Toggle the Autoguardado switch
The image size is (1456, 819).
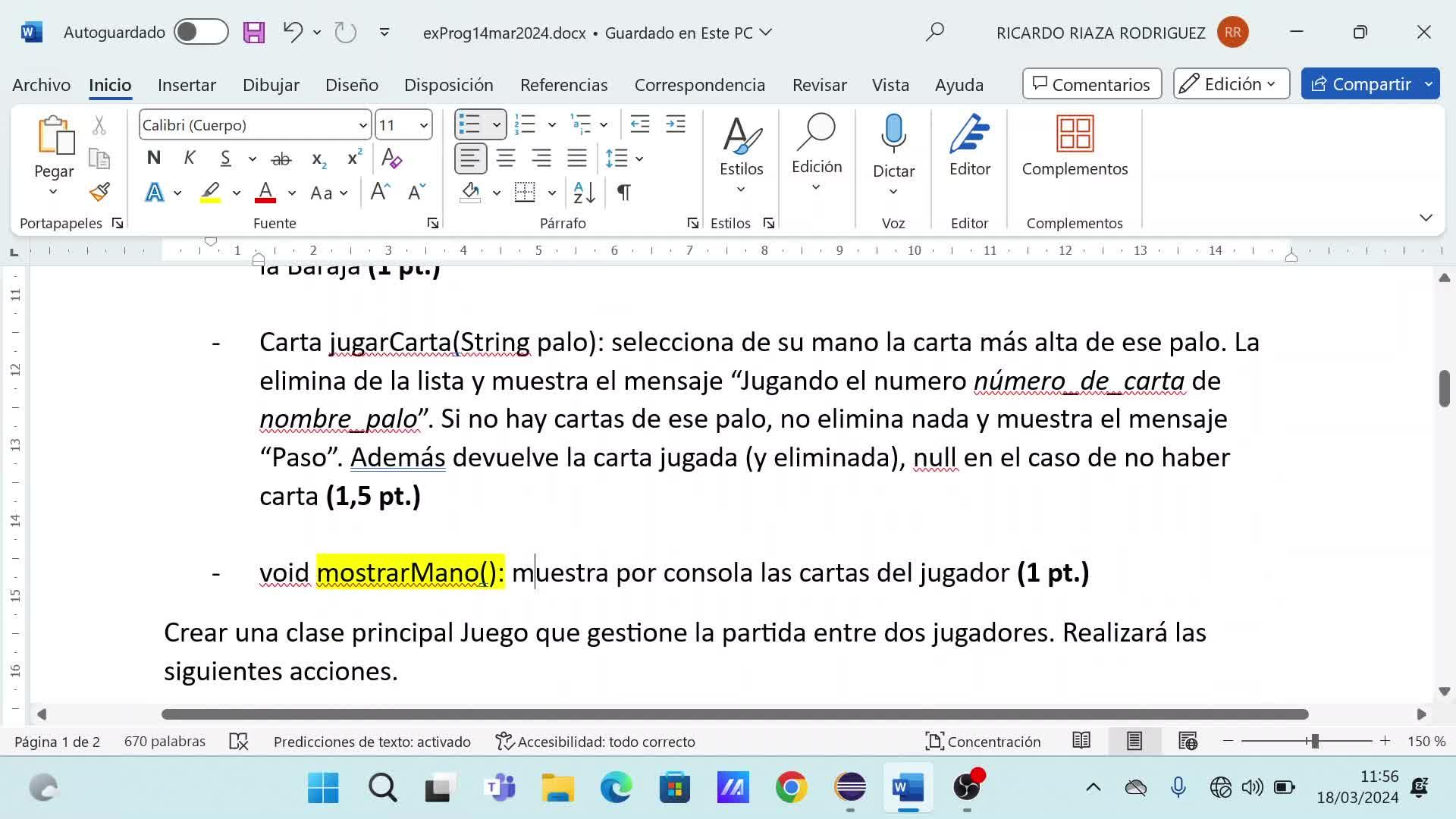(x=201, y=33)
